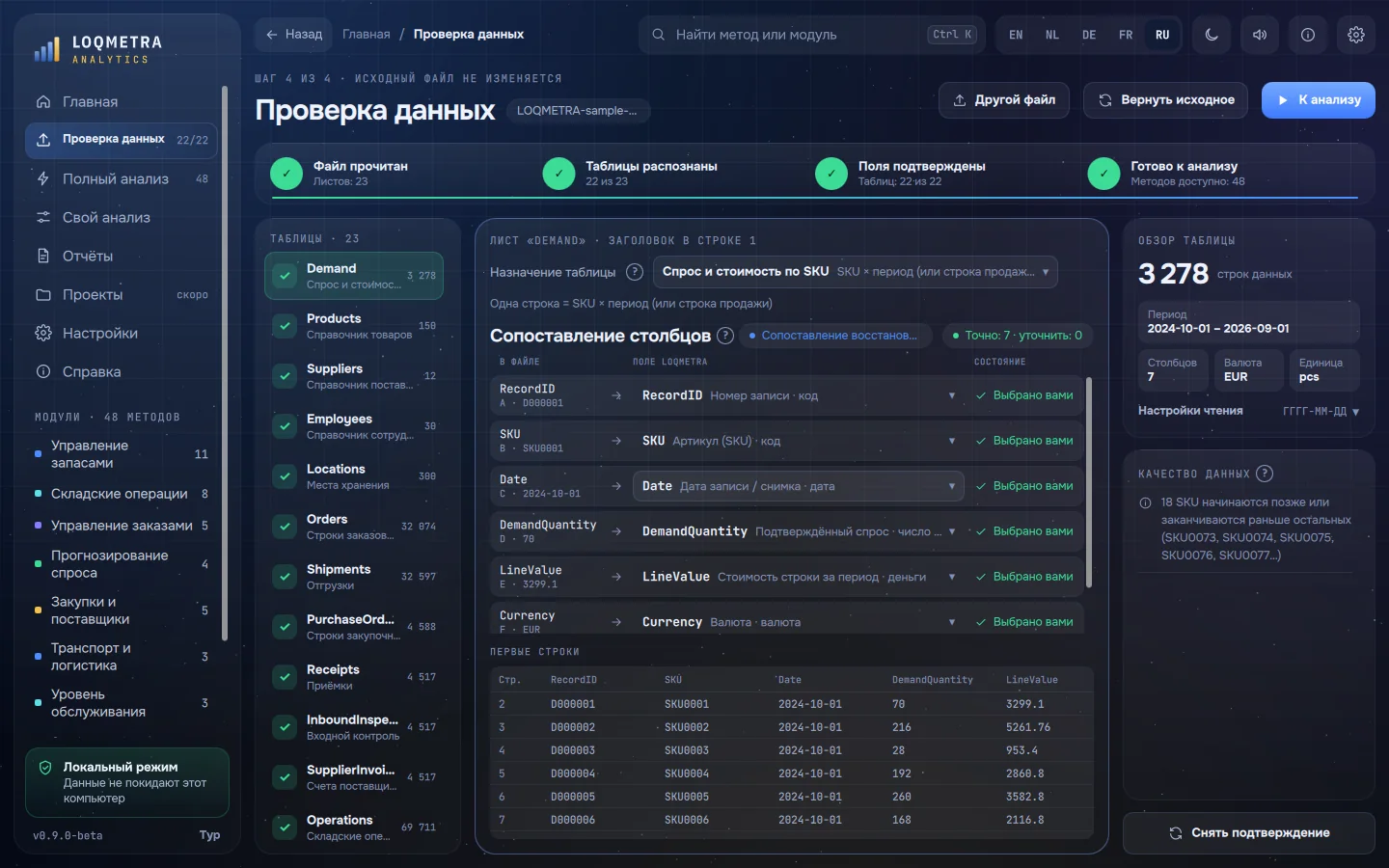This screenshot has height=868, width=1389.
Task: Click the column mapping list scrollbar
Action: click(x=1089, y=482)
